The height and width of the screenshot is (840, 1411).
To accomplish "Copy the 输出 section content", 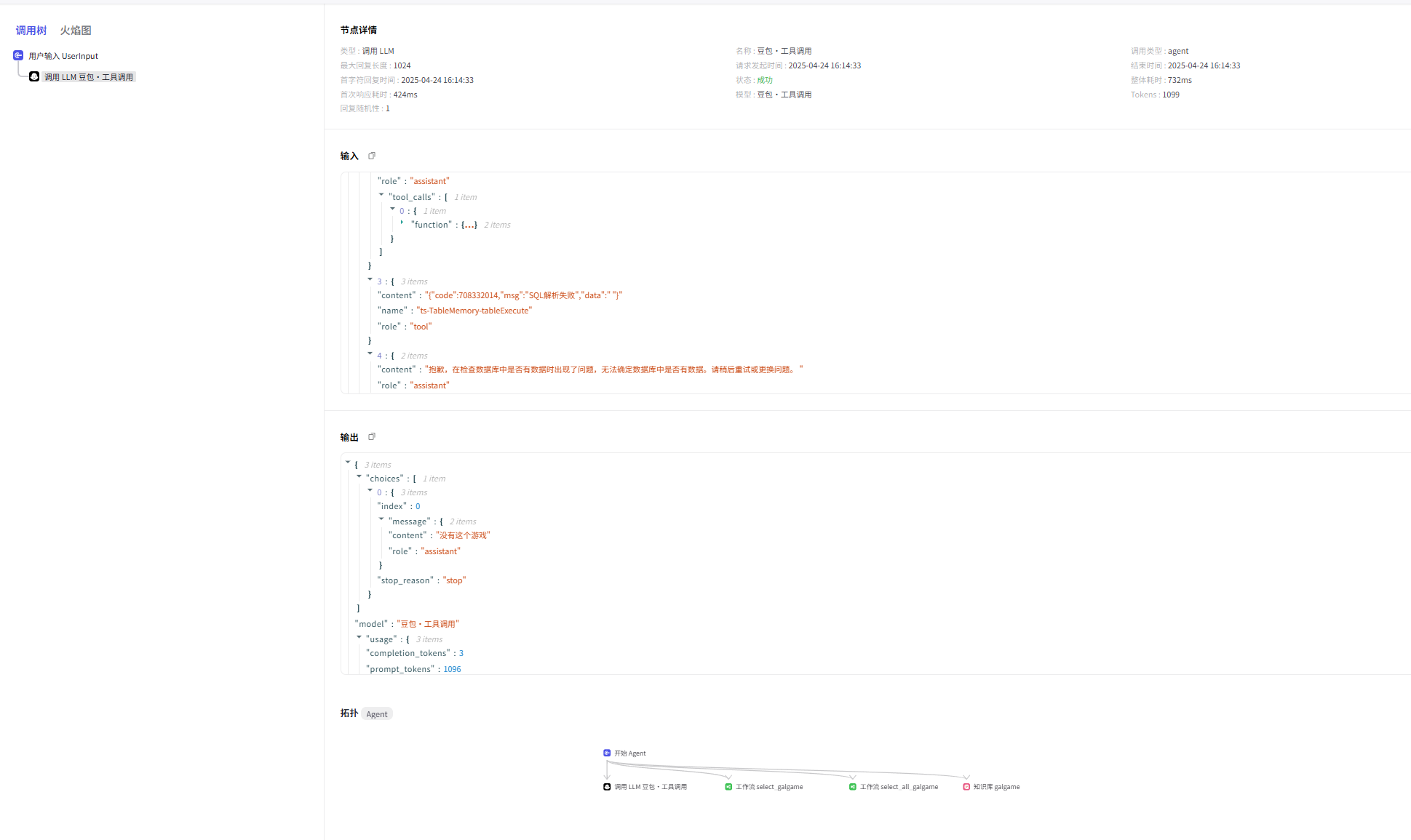I will 372,436.
